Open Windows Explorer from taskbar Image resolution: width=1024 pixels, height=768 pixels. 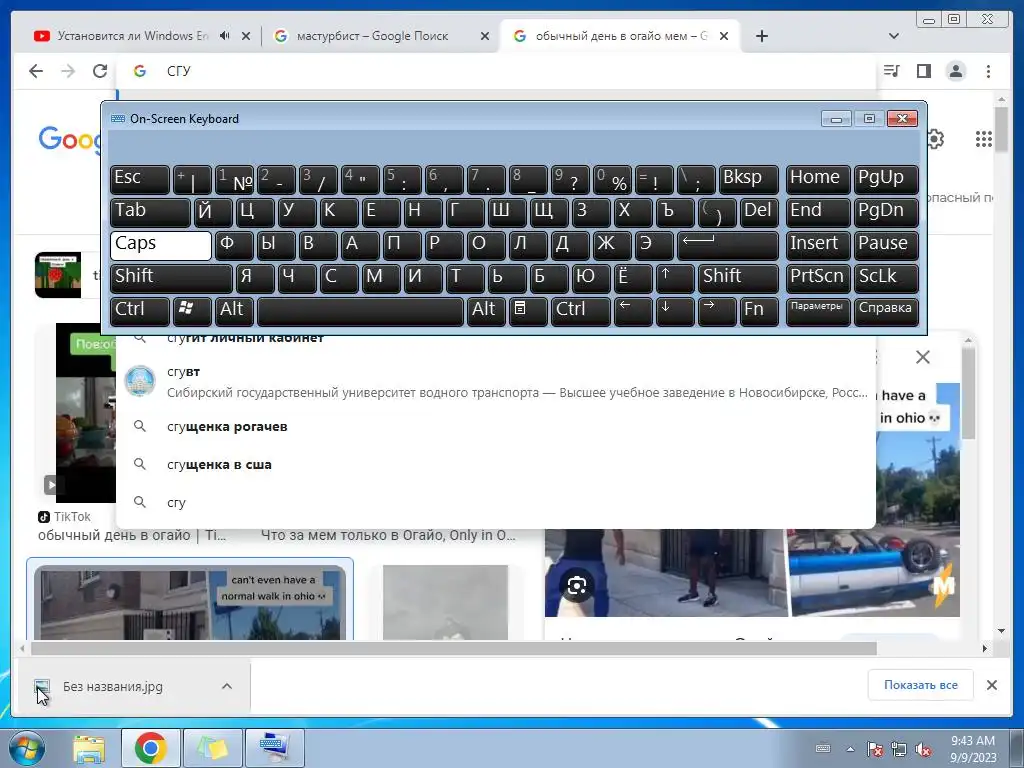(89, 748)
